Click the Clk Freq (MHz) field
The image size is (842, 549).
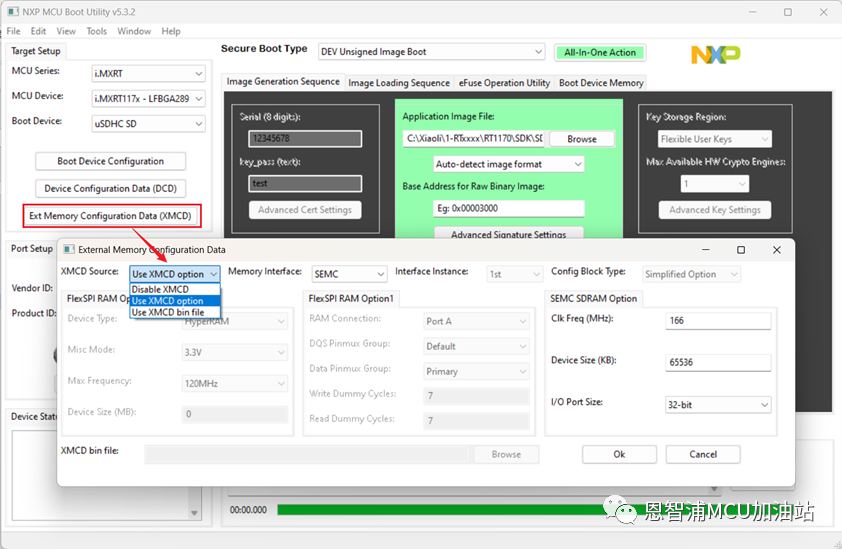pos(718,321)
